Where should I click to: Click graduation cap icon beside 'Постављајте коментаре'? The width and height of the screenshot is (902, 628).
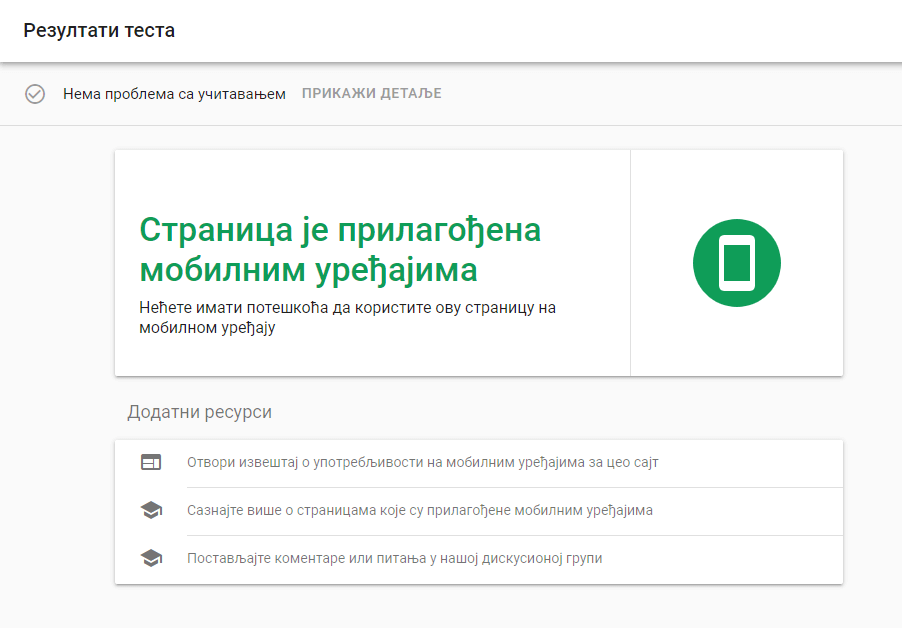click(x=151, y=558)
